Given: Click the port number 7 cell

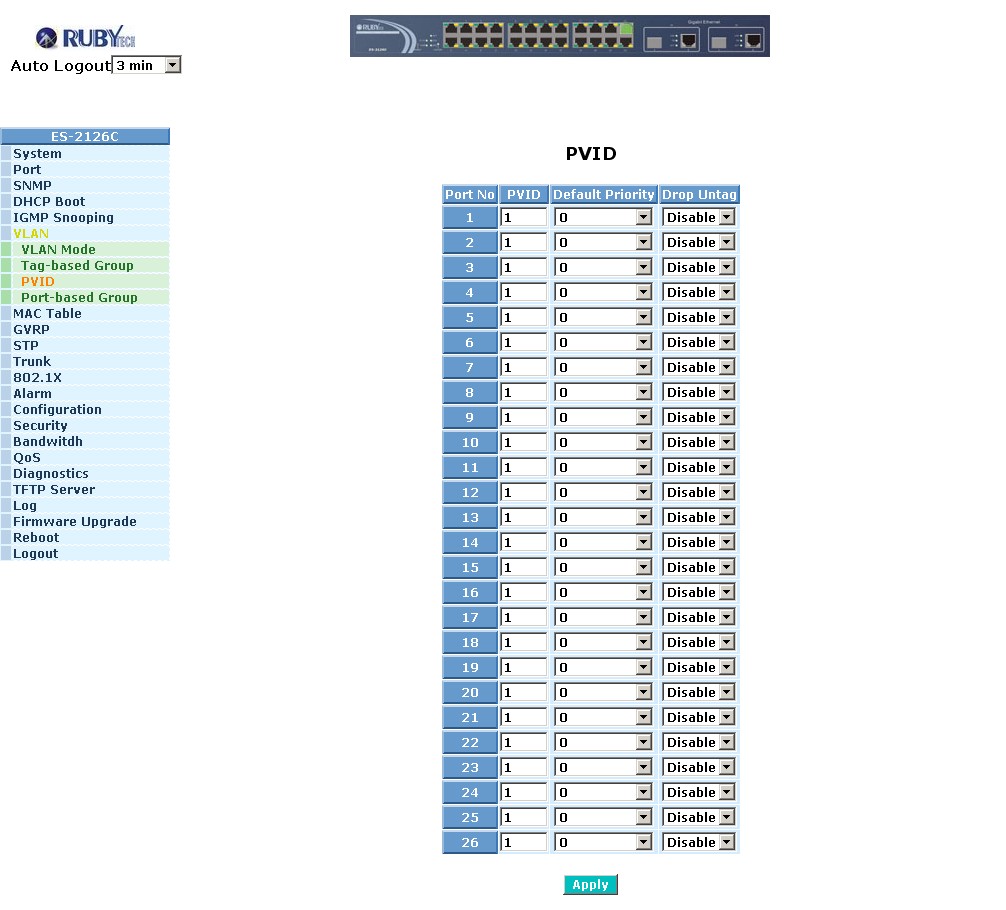Looking at the screenshot, I should pos(470,368).
